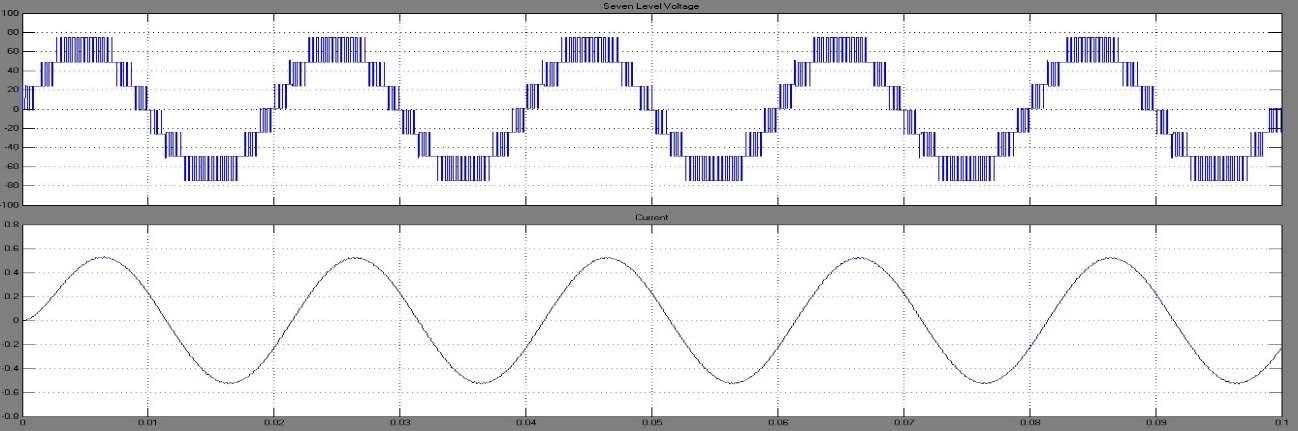Screen dimensions: 1298x431
Task: Click the 0.8 label on current axis
Action: click(x=12, y=225)
